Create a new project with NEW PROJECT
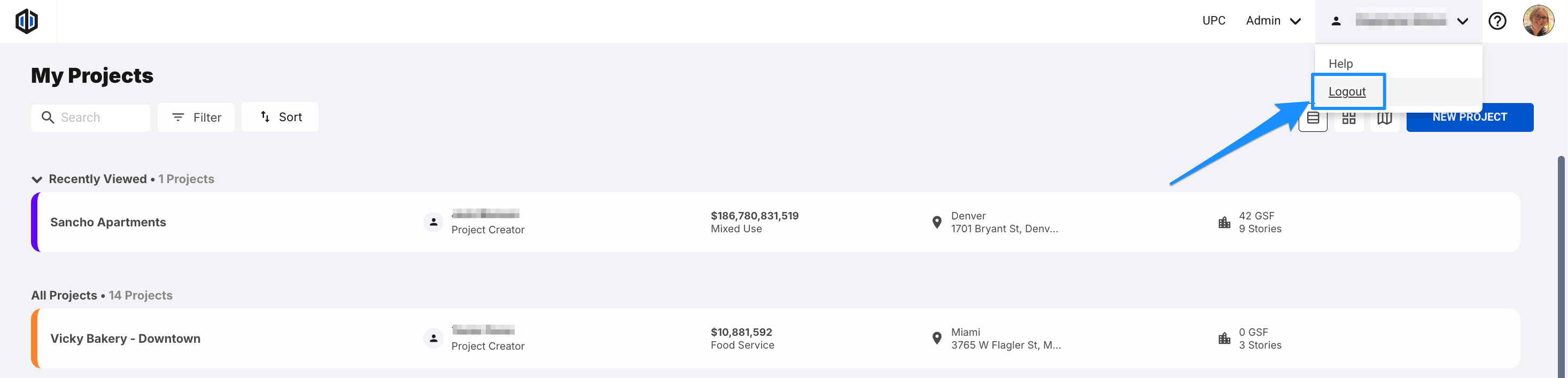This screenshot has height=378, width=1568. 1469,117
